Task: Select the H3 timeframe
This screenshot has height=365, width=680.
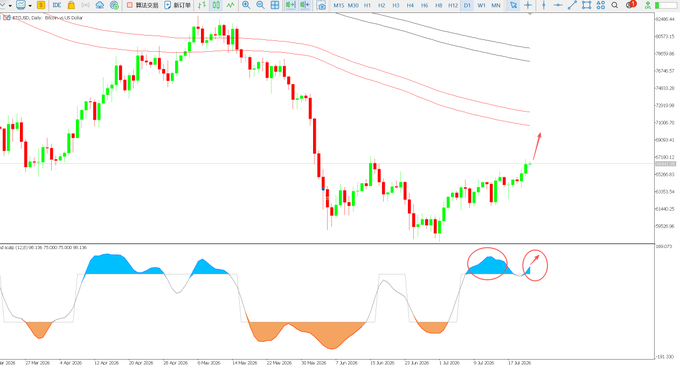Action: [396, 5]
